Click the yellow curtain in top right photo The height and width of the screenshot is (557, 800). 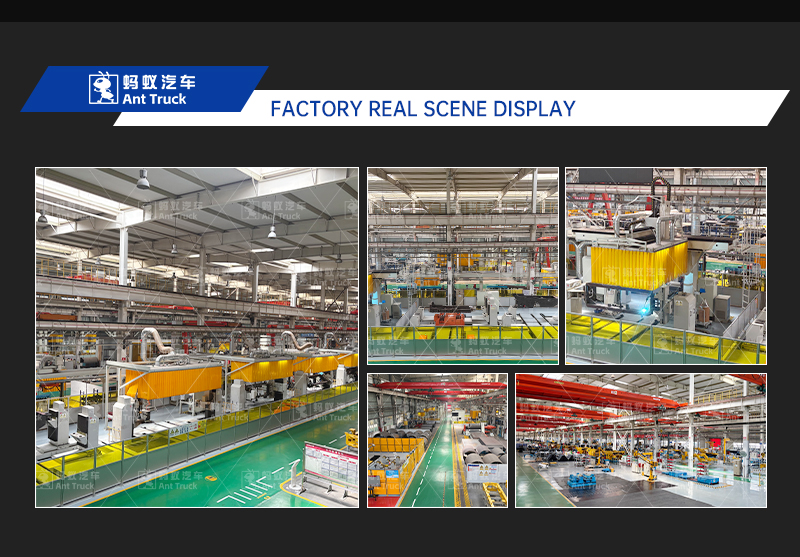pyautogui.click(x=625, y=265)
